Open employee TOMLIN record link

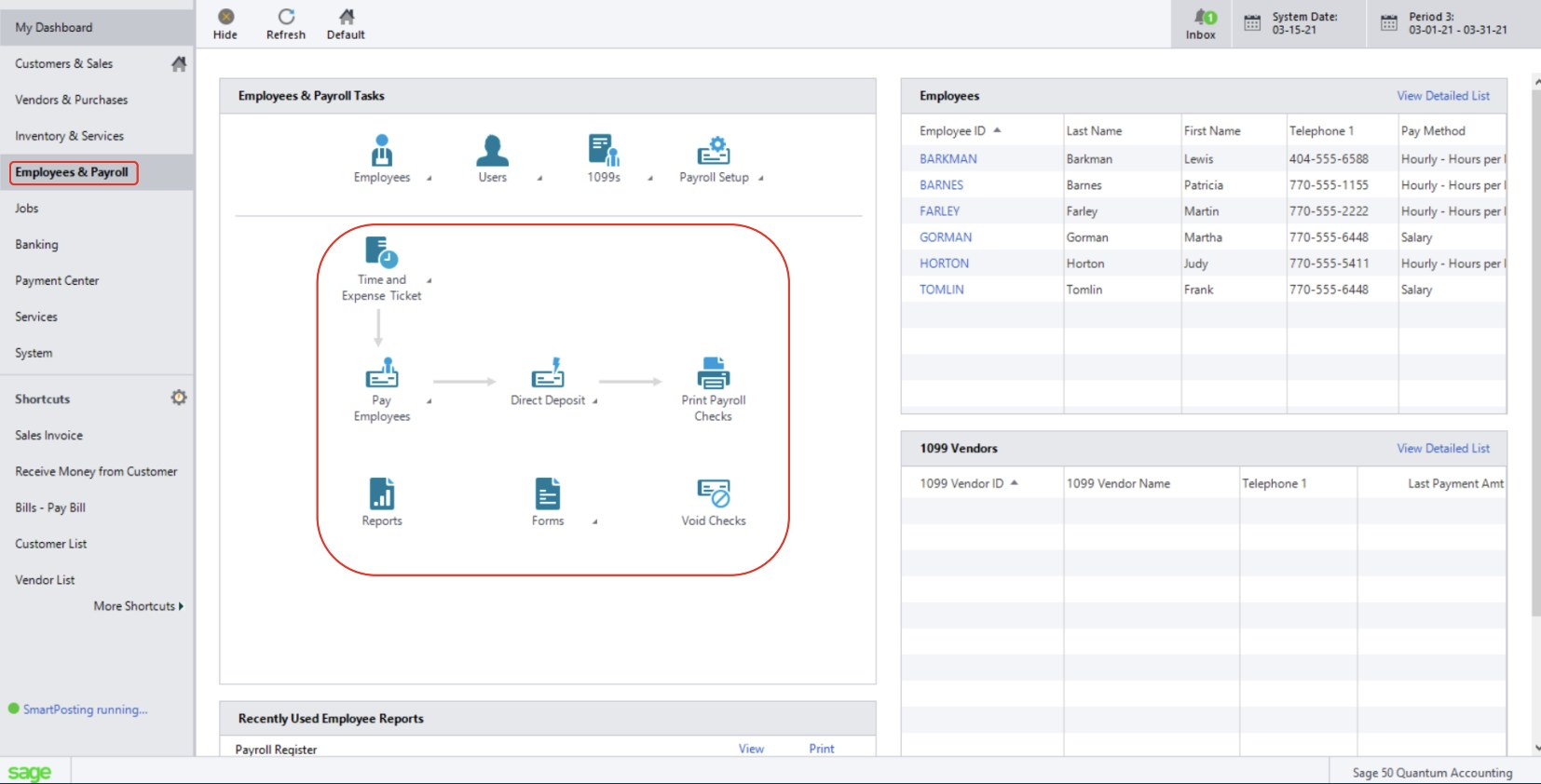(x=942, y=290)
